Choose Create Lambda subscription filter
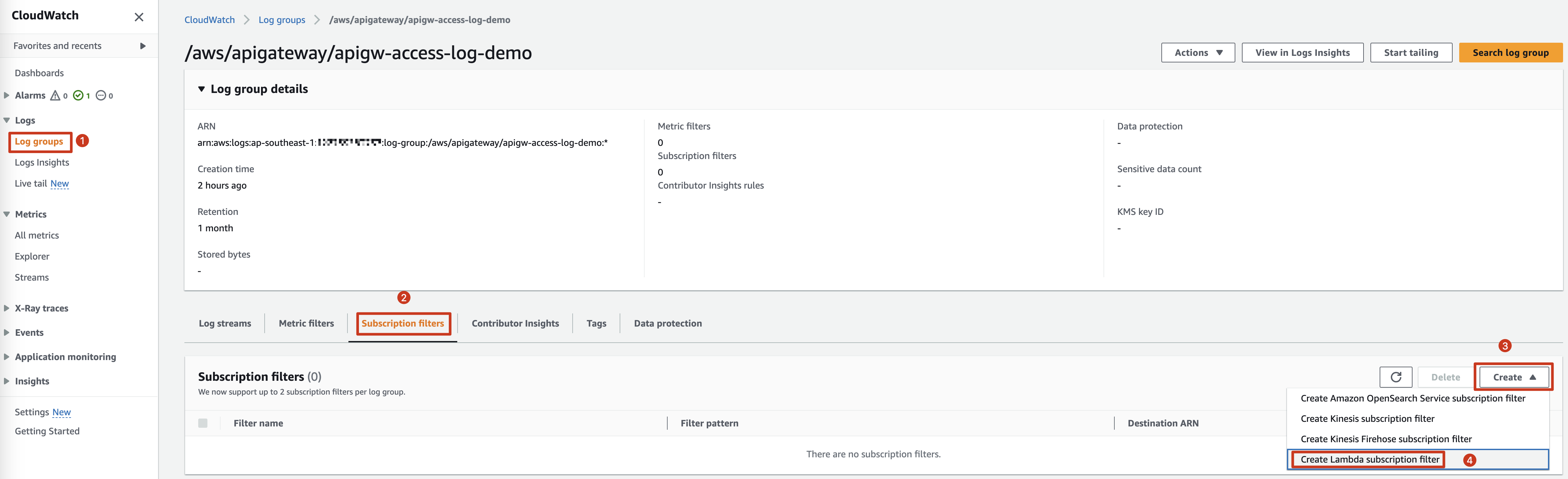The width and height of the screenshot is (1568, 479). (1418, 460)
